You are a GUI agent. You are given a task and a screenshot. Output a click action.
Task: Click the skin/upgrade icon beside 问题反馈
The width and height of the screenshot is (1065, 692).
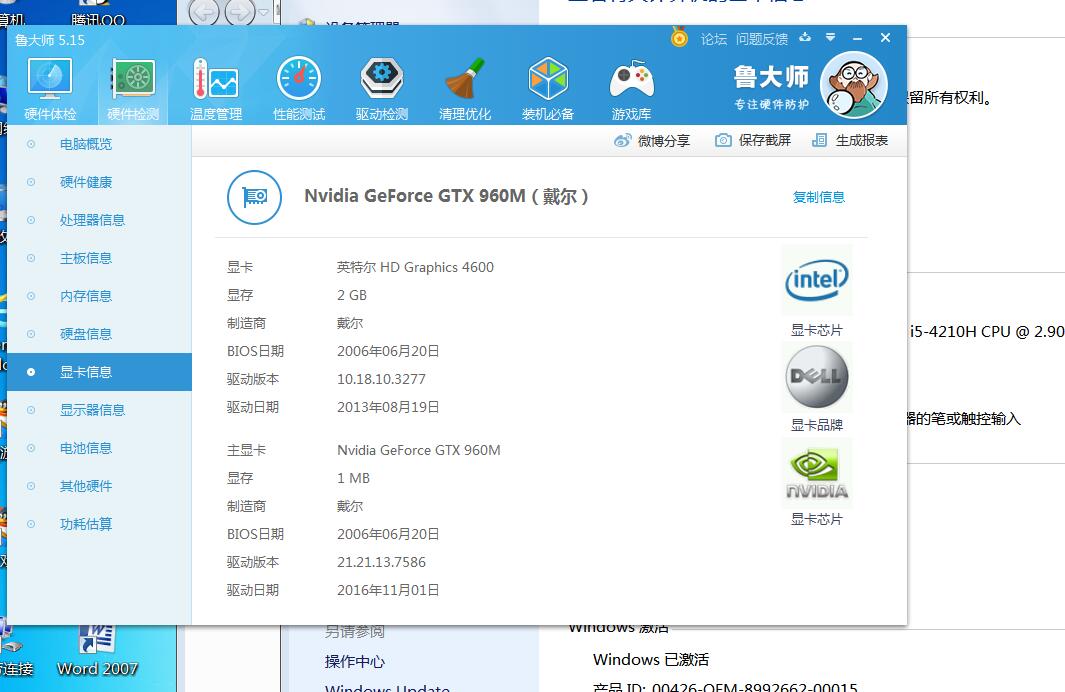tap(805, 38)
